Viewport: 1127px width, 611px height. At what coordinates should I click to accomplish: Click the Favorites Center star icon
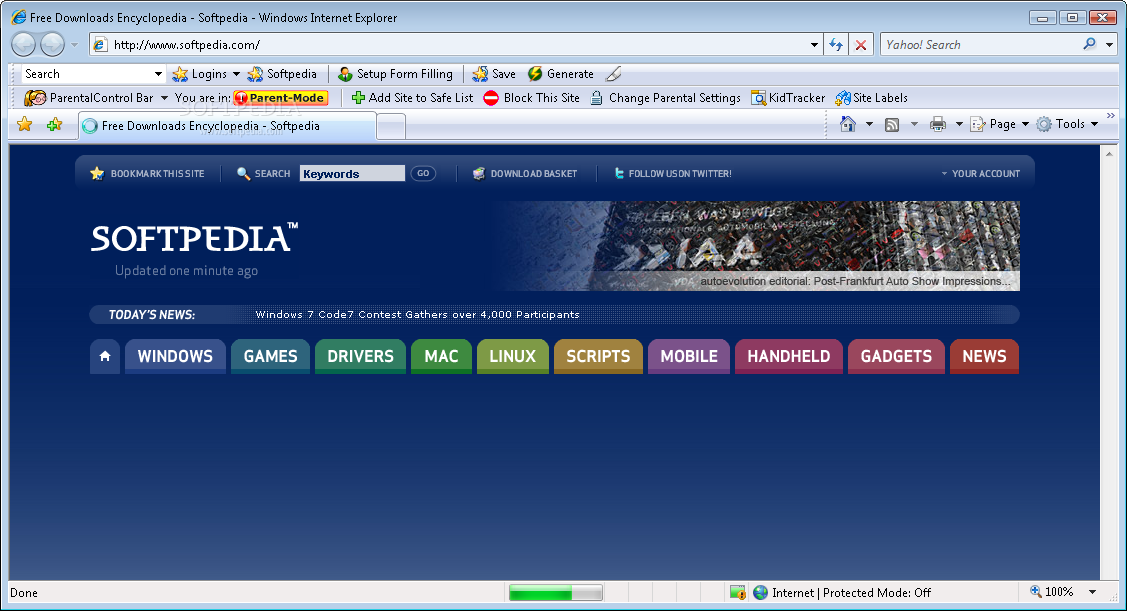click(24, 124)
